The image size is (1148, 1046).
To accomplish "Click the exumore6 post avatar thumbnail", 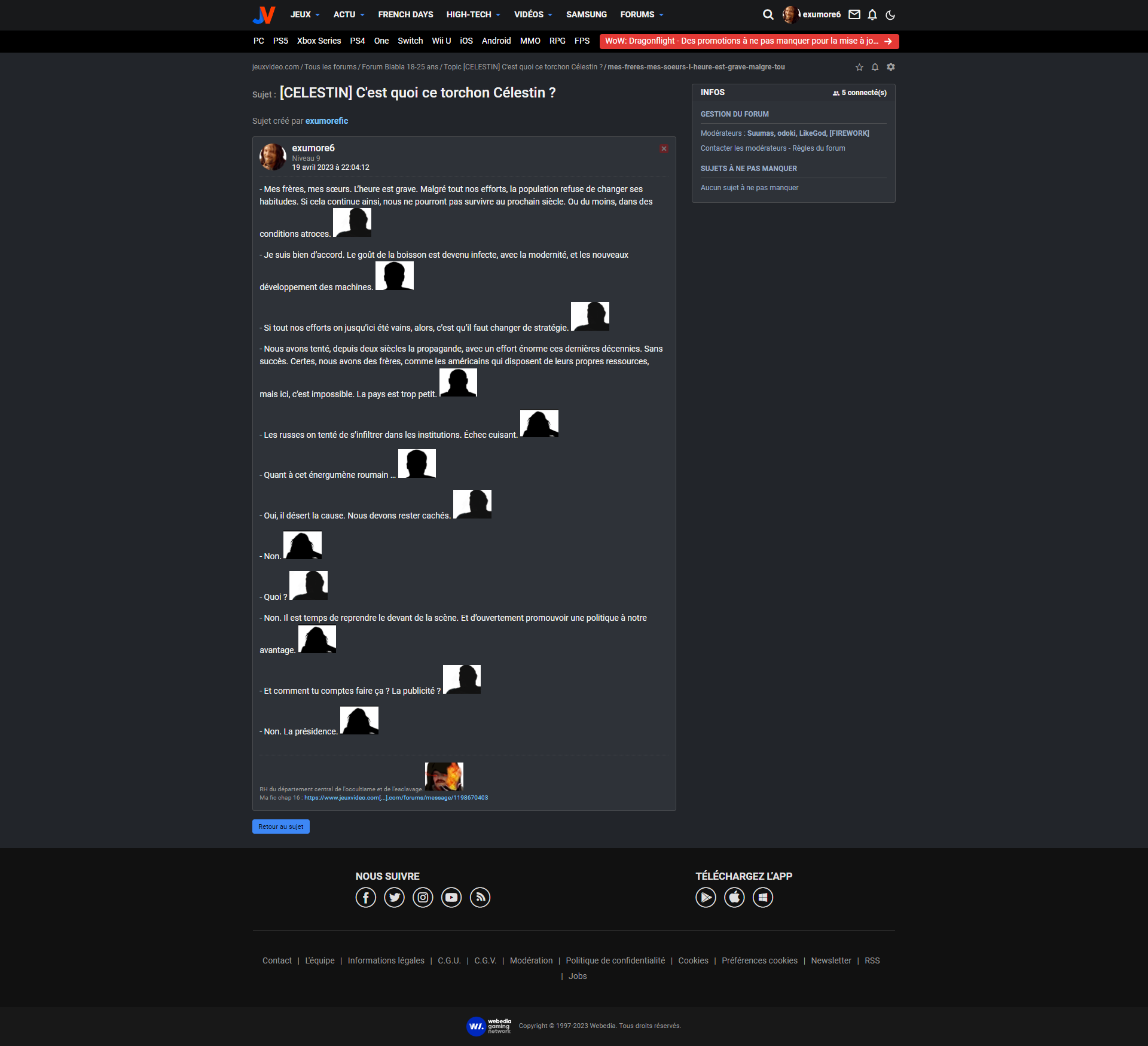I will [273, 157].
